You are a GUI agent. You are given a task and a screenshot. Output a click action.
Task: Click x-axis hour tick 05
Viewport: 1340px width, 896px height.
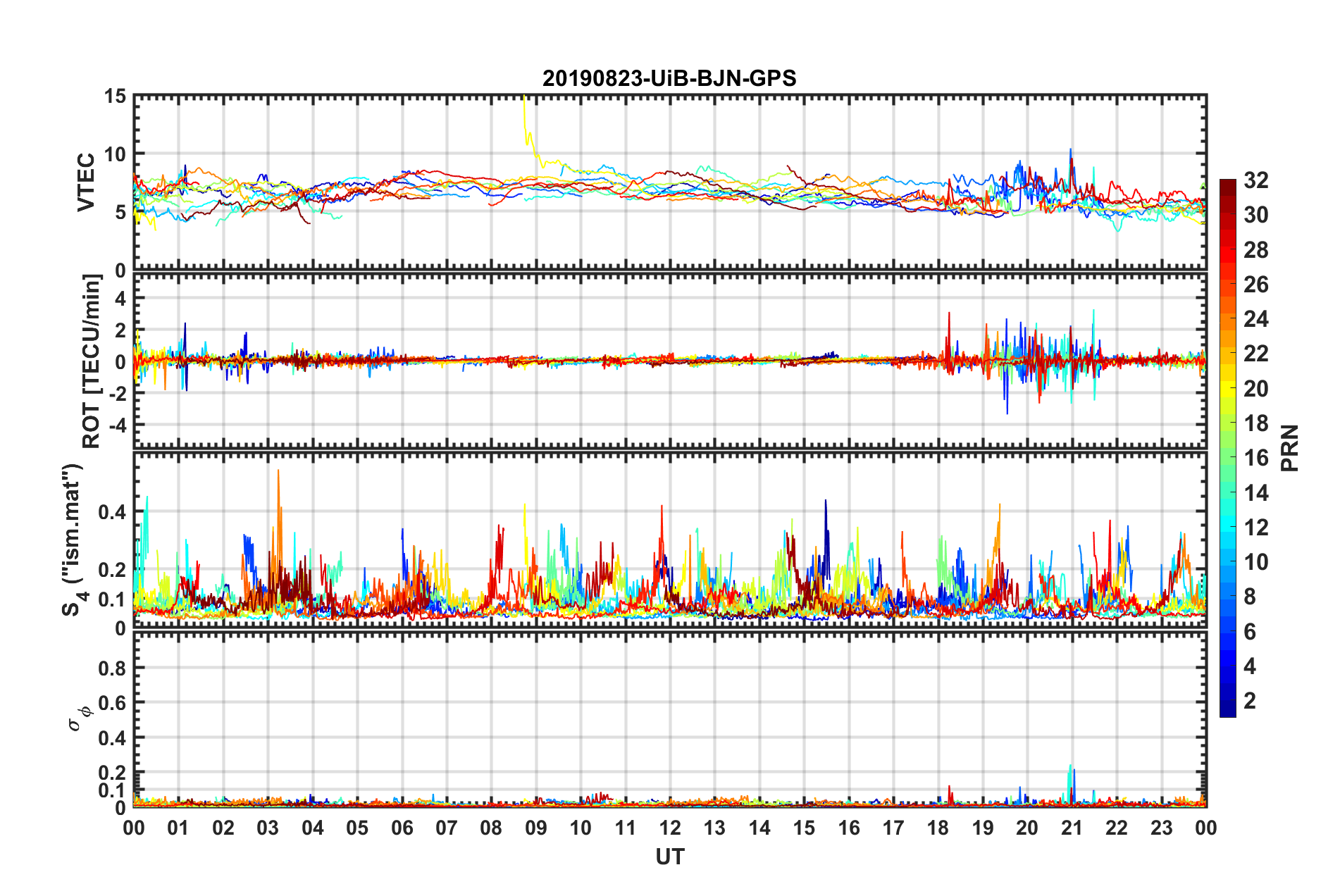pos(357,828)
